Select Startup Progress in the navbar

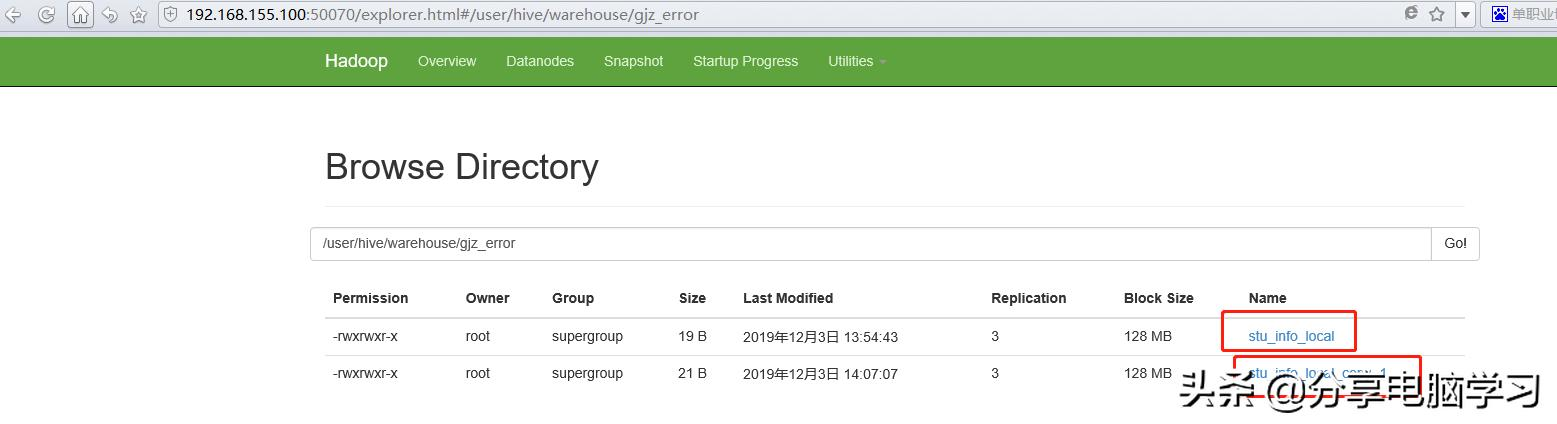tap(745, 61)
